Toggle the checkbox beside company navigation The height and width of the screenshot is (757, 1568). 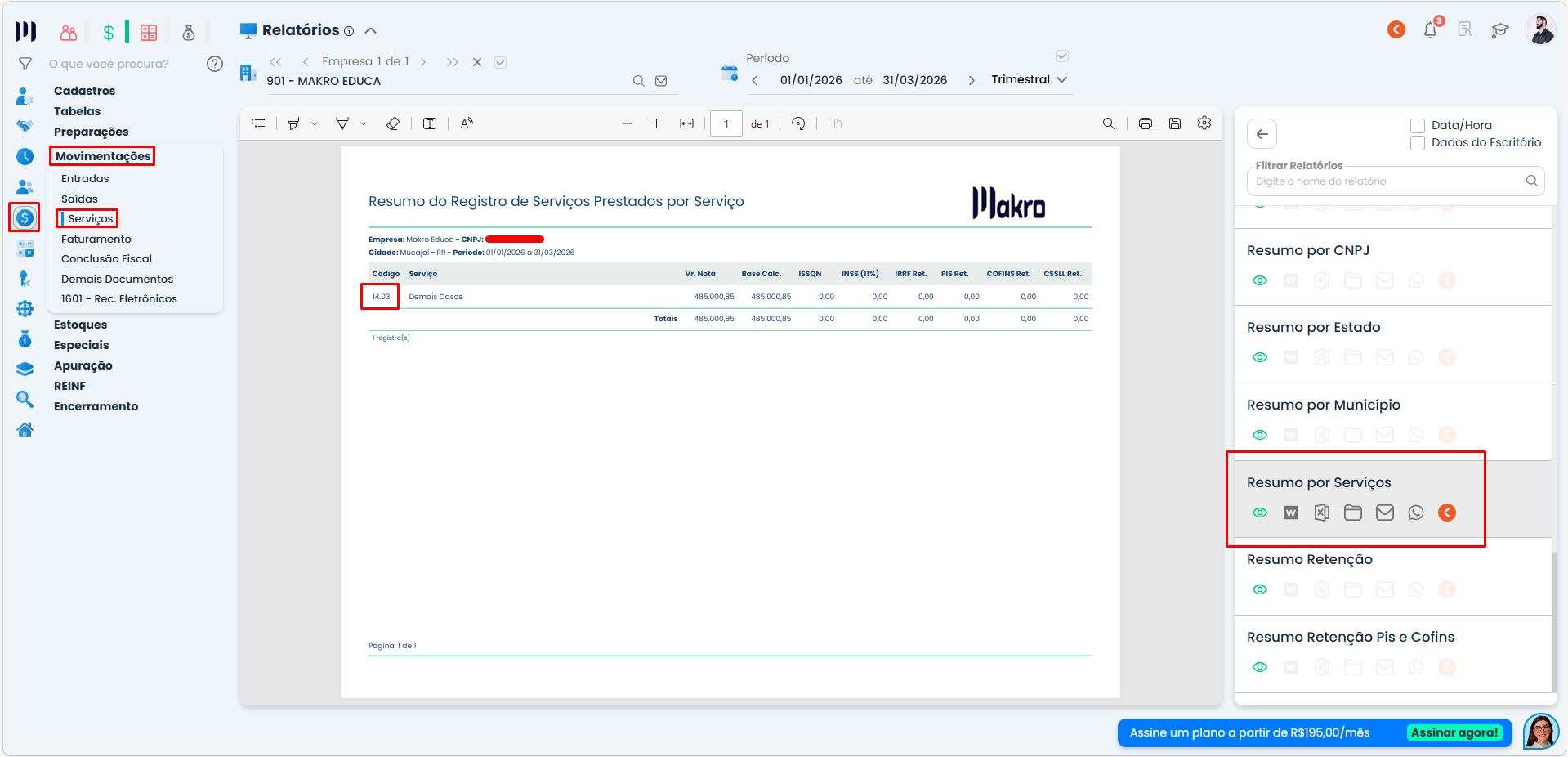pyautogui.click(x=501, y=62)
